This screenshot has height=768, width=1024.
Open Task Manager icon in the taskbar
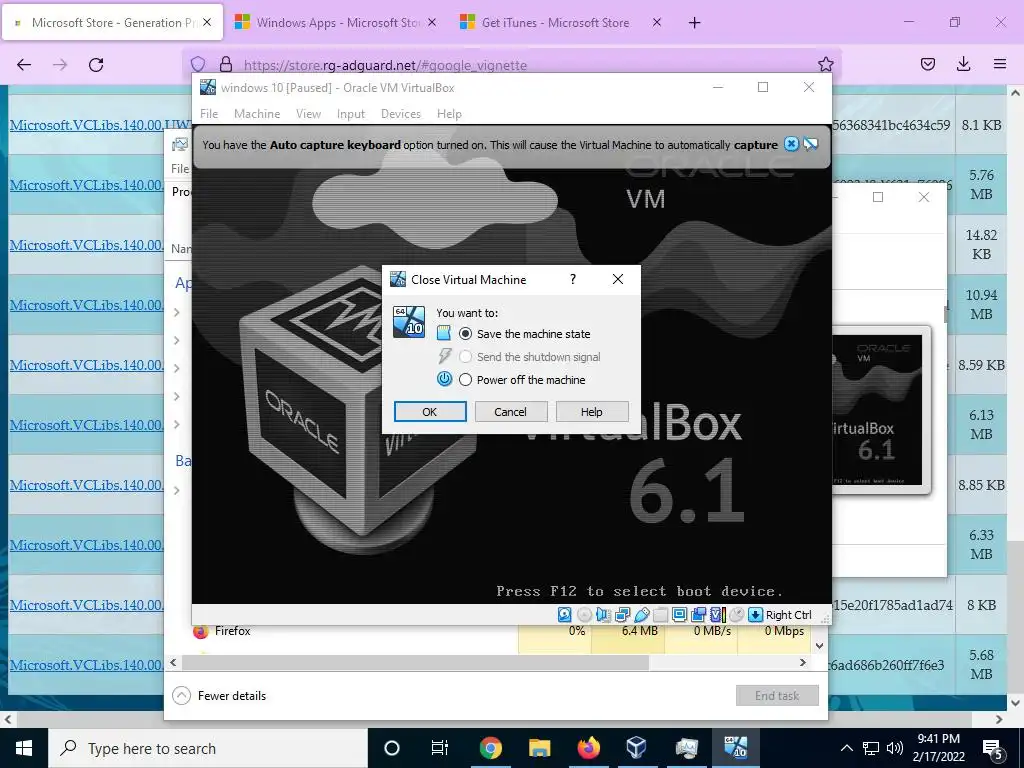point(686,748)
